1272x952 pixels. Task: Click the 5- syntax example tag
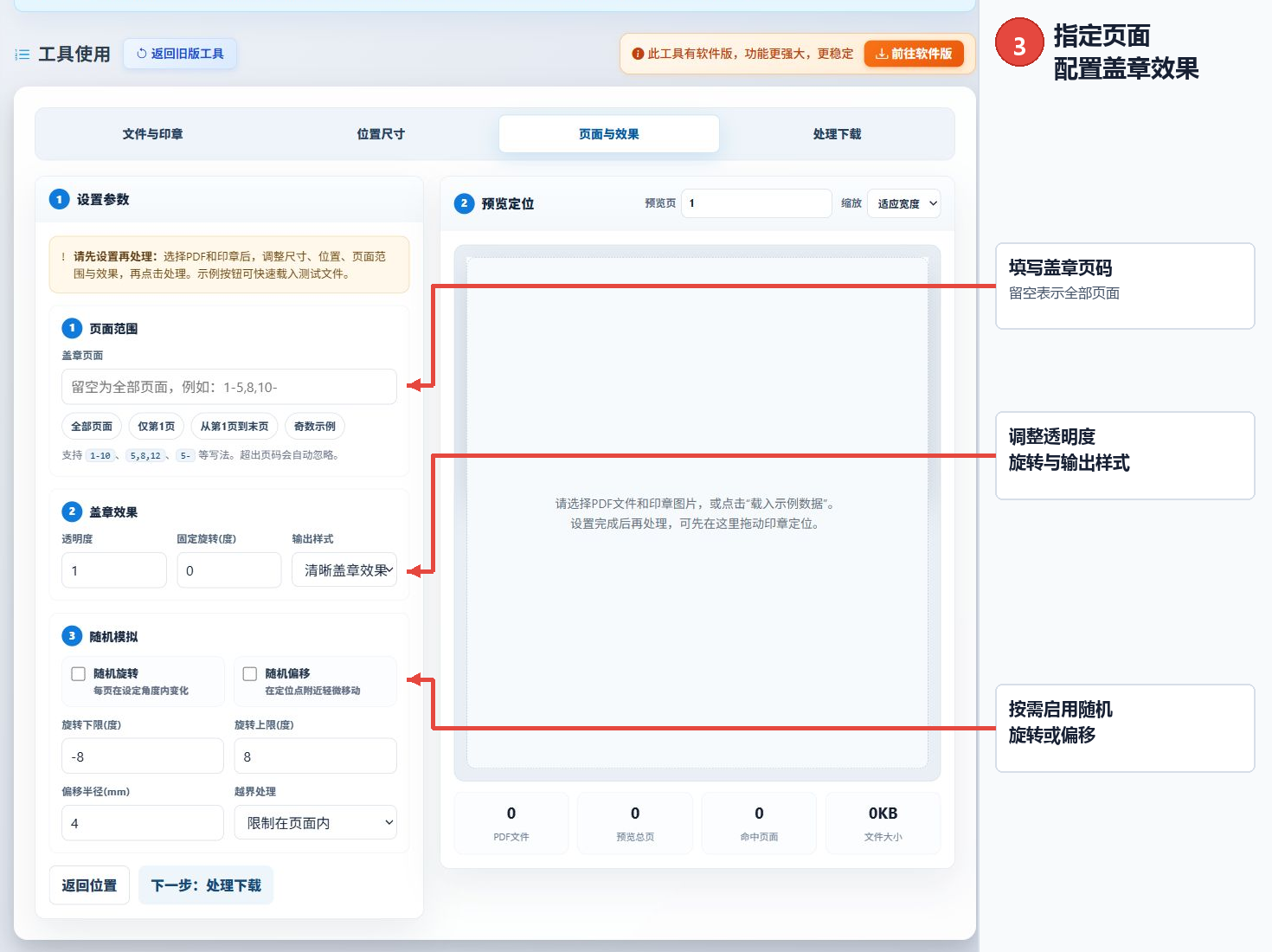pos(185,456)
